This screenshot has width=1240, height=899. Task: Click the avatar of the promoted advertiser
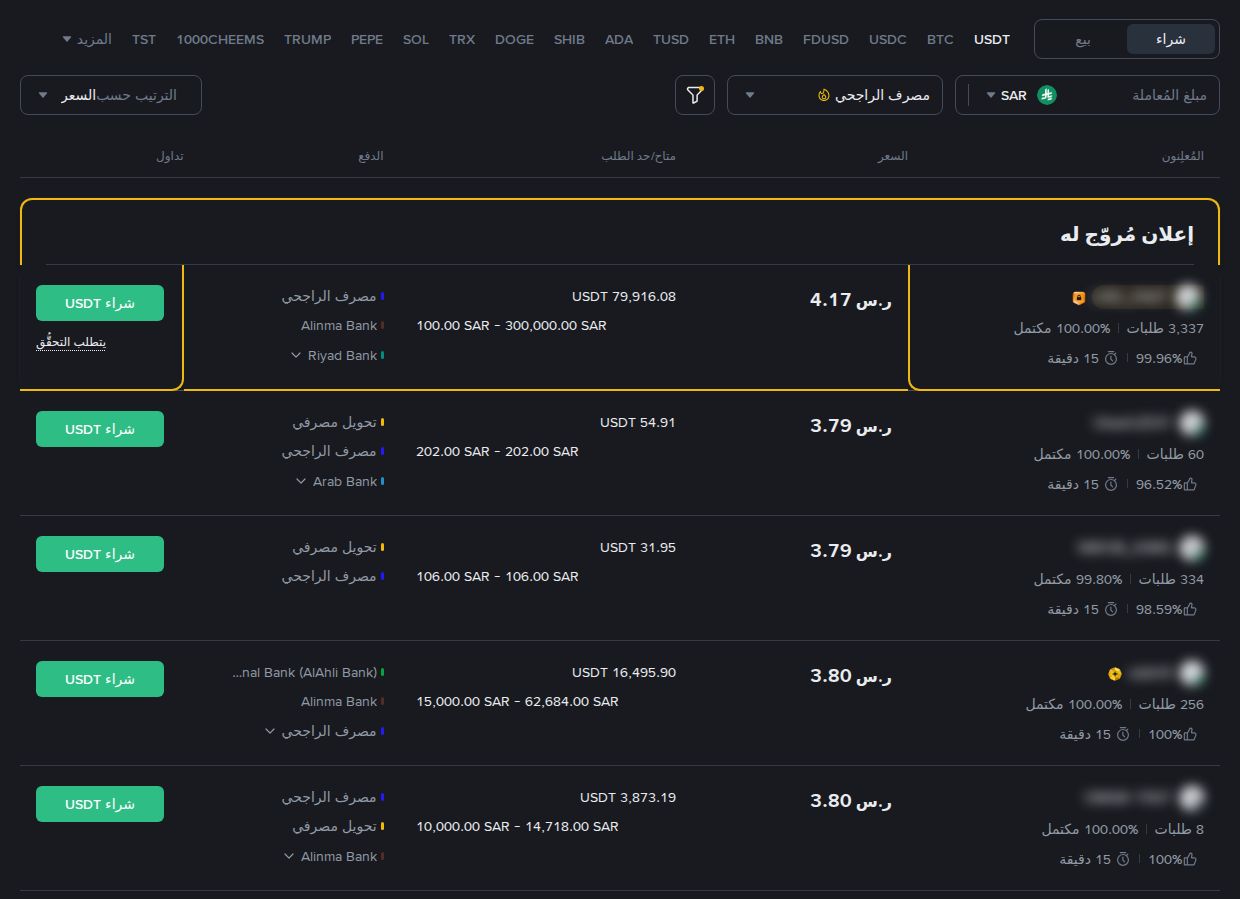1189,297
